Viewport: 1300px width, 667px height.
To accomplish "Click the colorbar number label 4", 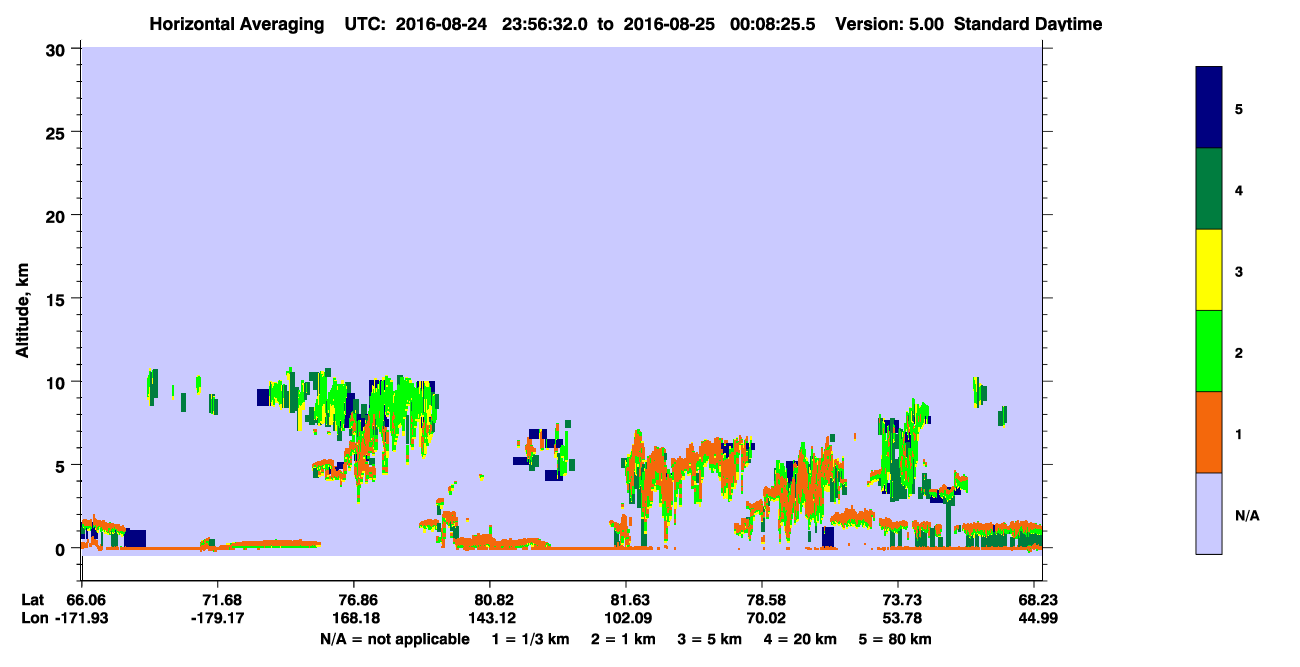I will tap(1239, 189).
